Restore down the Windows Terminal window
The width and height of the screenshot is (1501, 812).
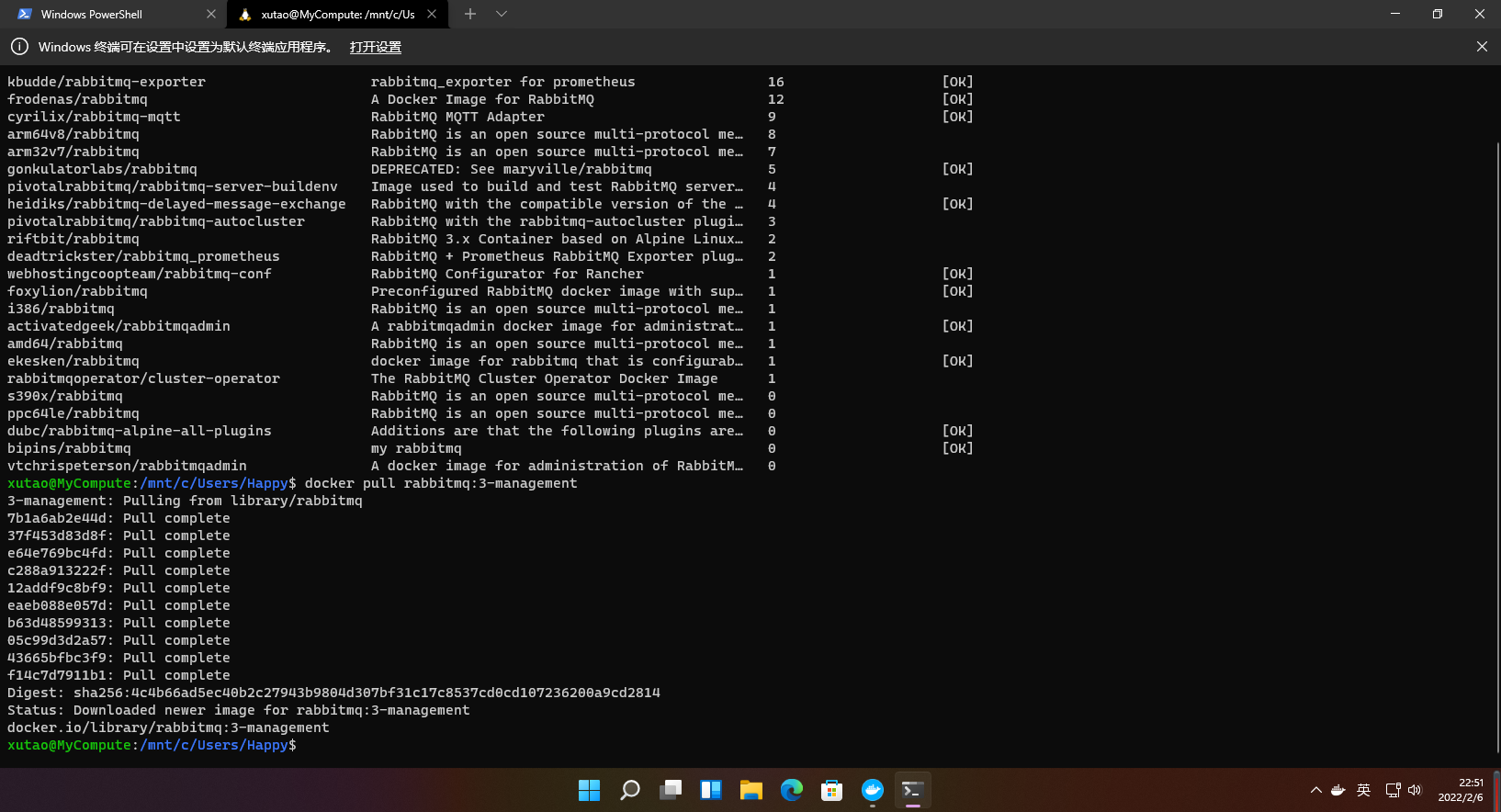(x=1438, y=15)
